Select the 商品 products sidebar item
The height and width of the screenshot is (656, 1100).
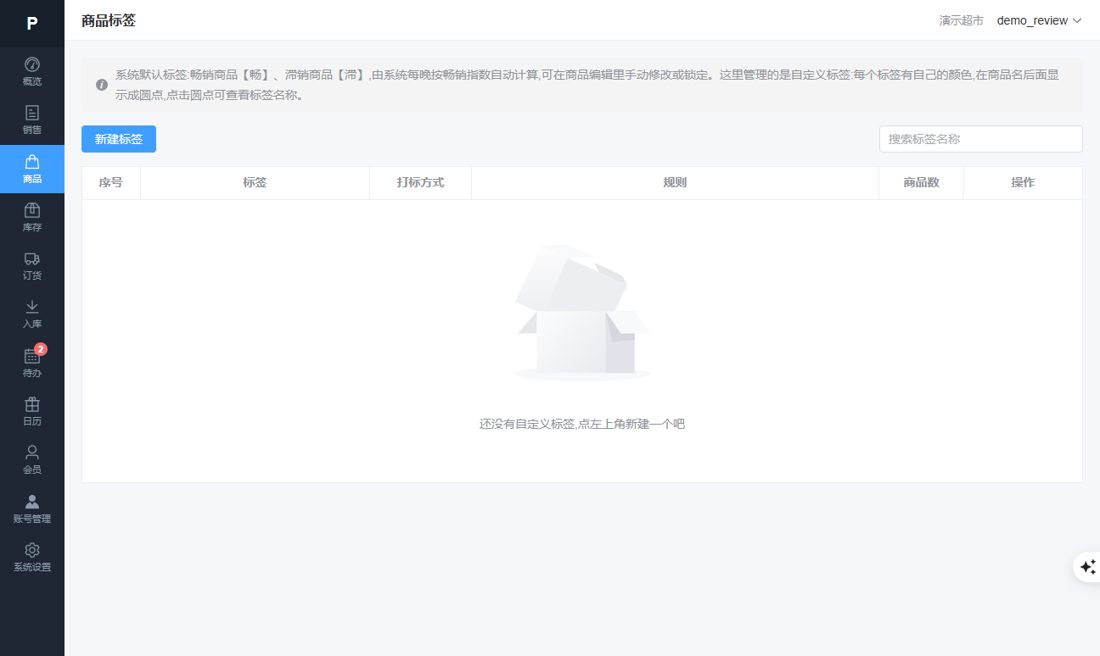pyautogui.click(x=32, y=169)
